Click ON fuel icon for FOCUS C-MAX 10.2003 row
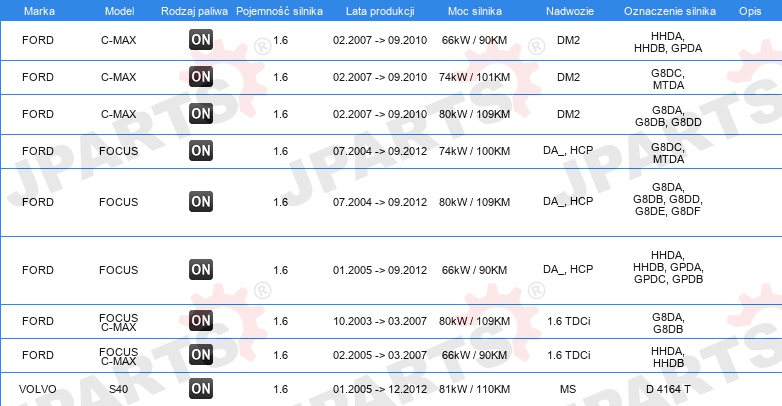The height and width of the screenshot is (406, 782). (x=201, y=321)
